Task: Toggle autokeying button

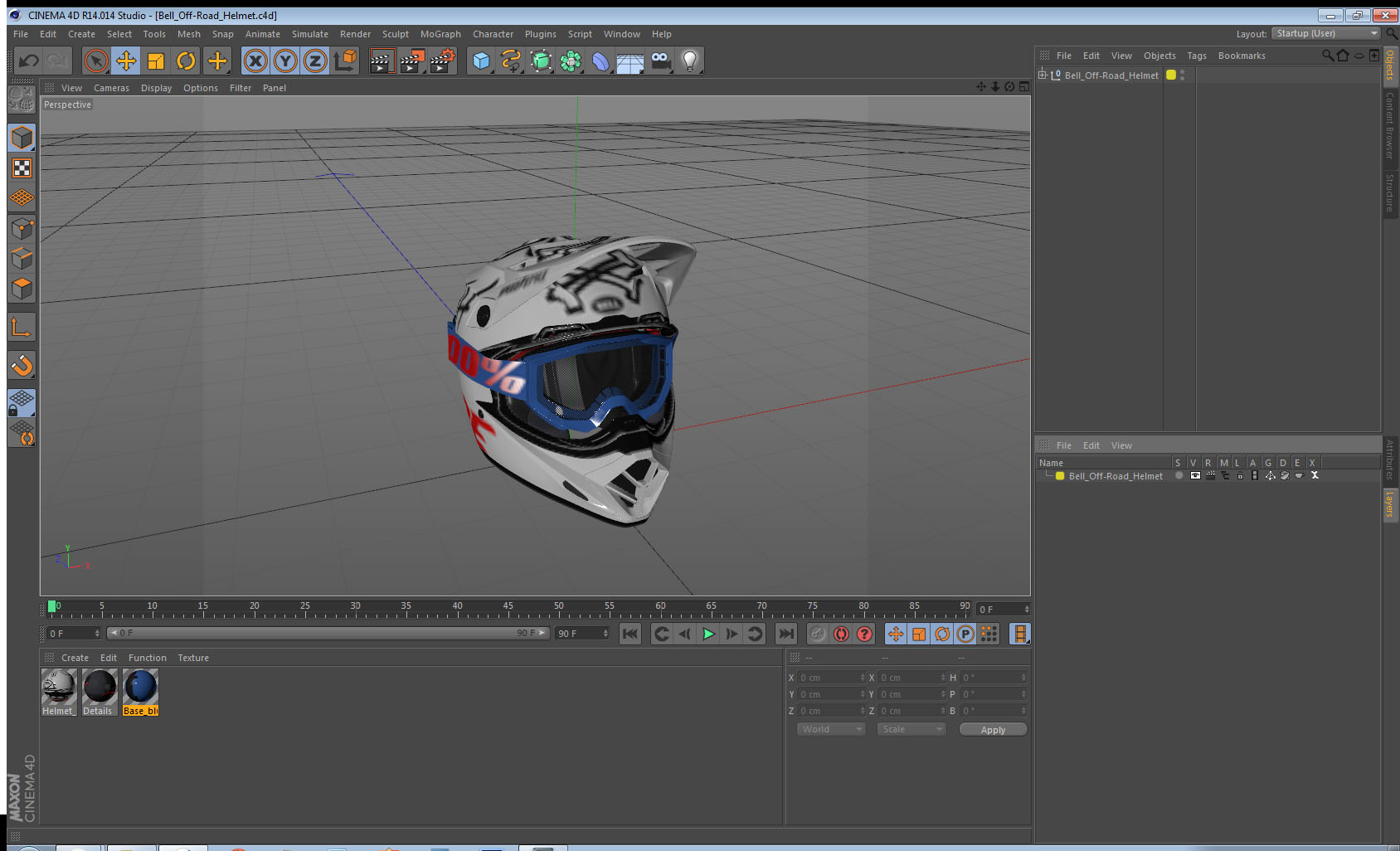Action: pos(841,634)
